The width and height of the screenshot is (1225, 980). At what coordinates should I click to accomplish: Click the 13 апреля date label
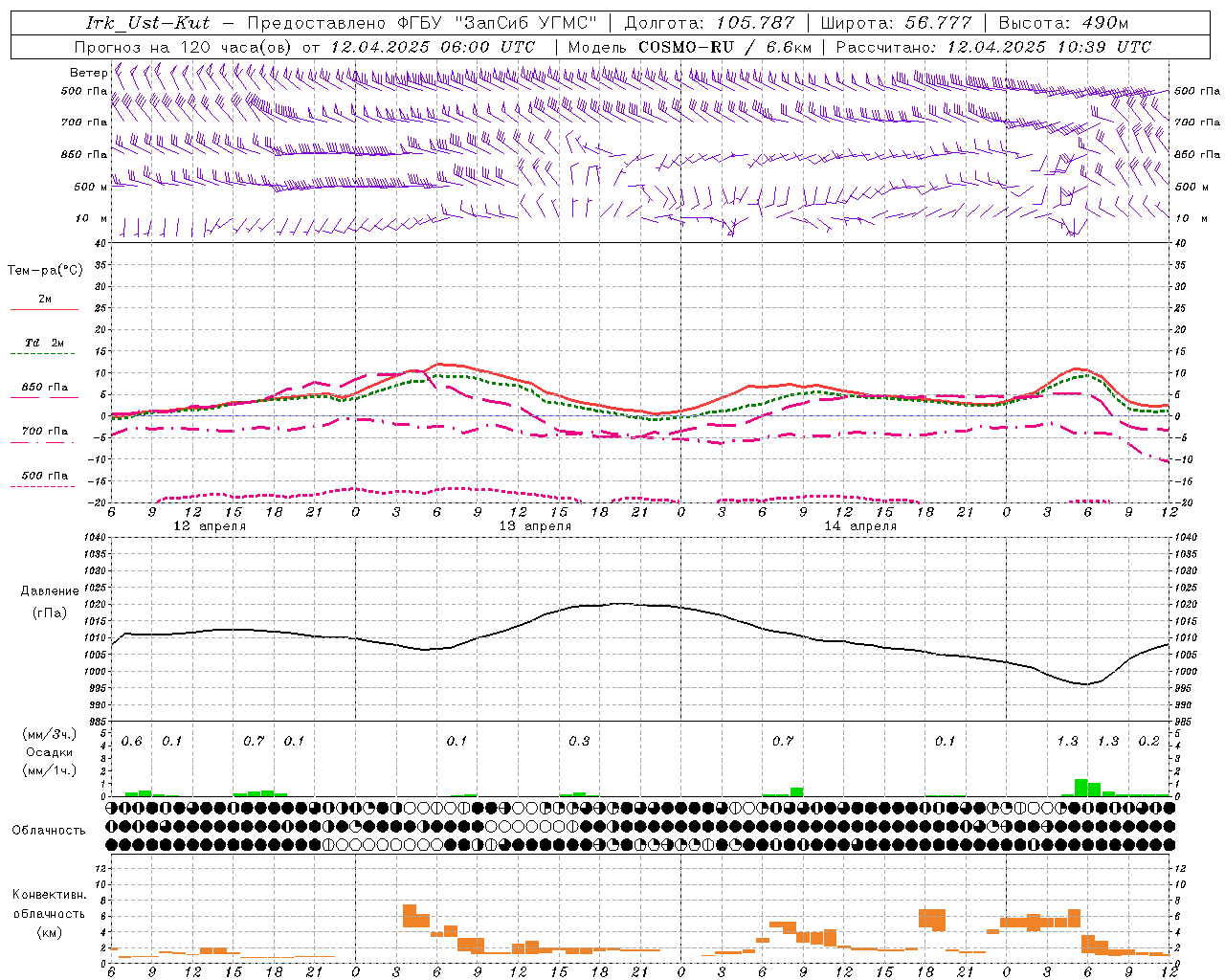point(535,526)
